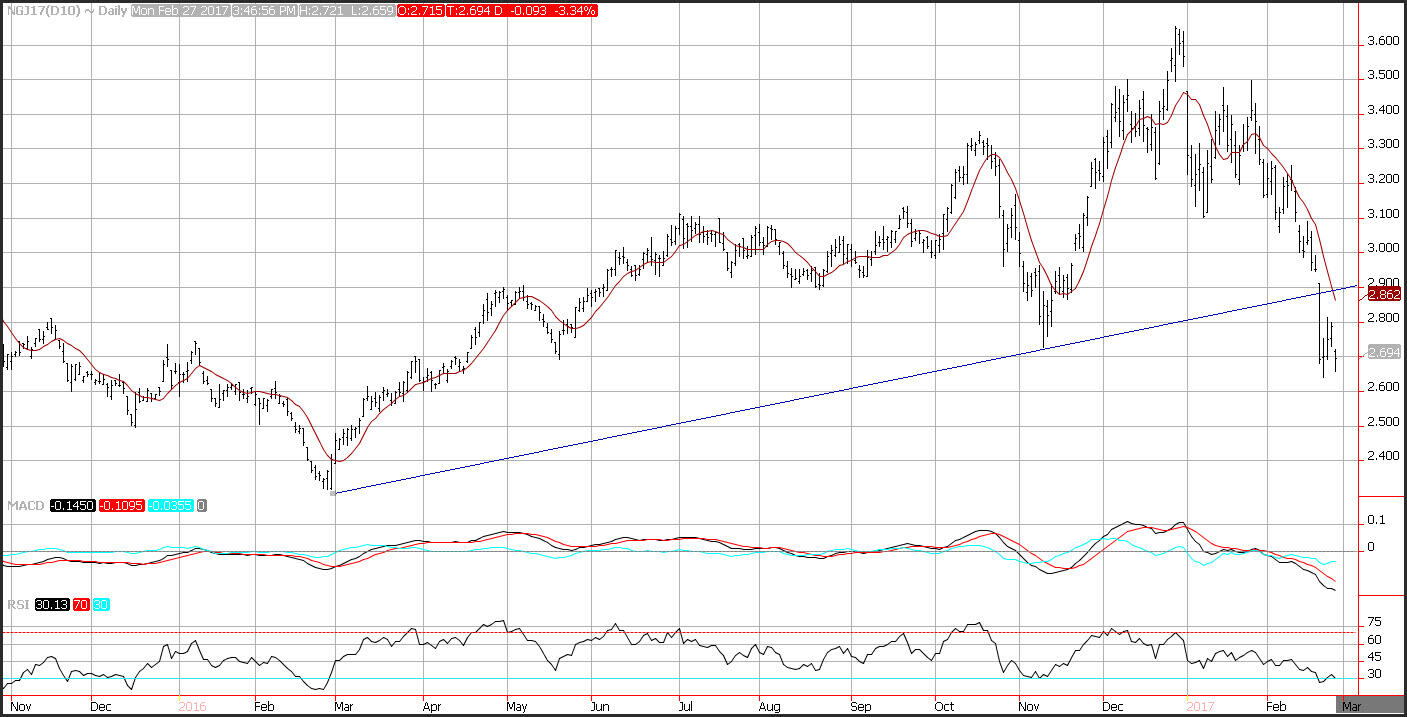The width and height of the screenshot is (1407, 717).
Task: Select the RSI 30.13 value badge
Action: point(50,604)
